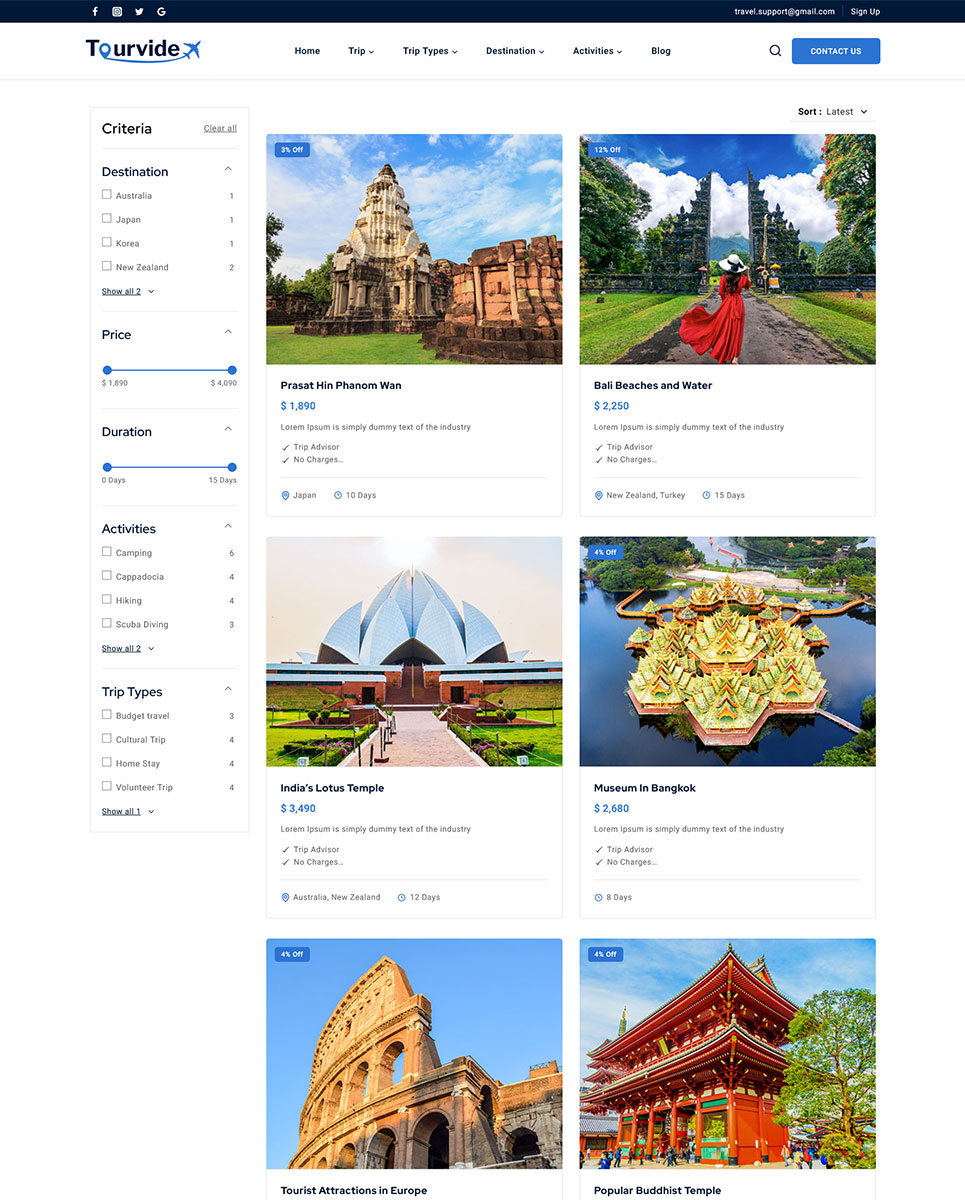Open the Twitter social icon
Viewport: 965px width, 1200px height.
tap(139, 12)
